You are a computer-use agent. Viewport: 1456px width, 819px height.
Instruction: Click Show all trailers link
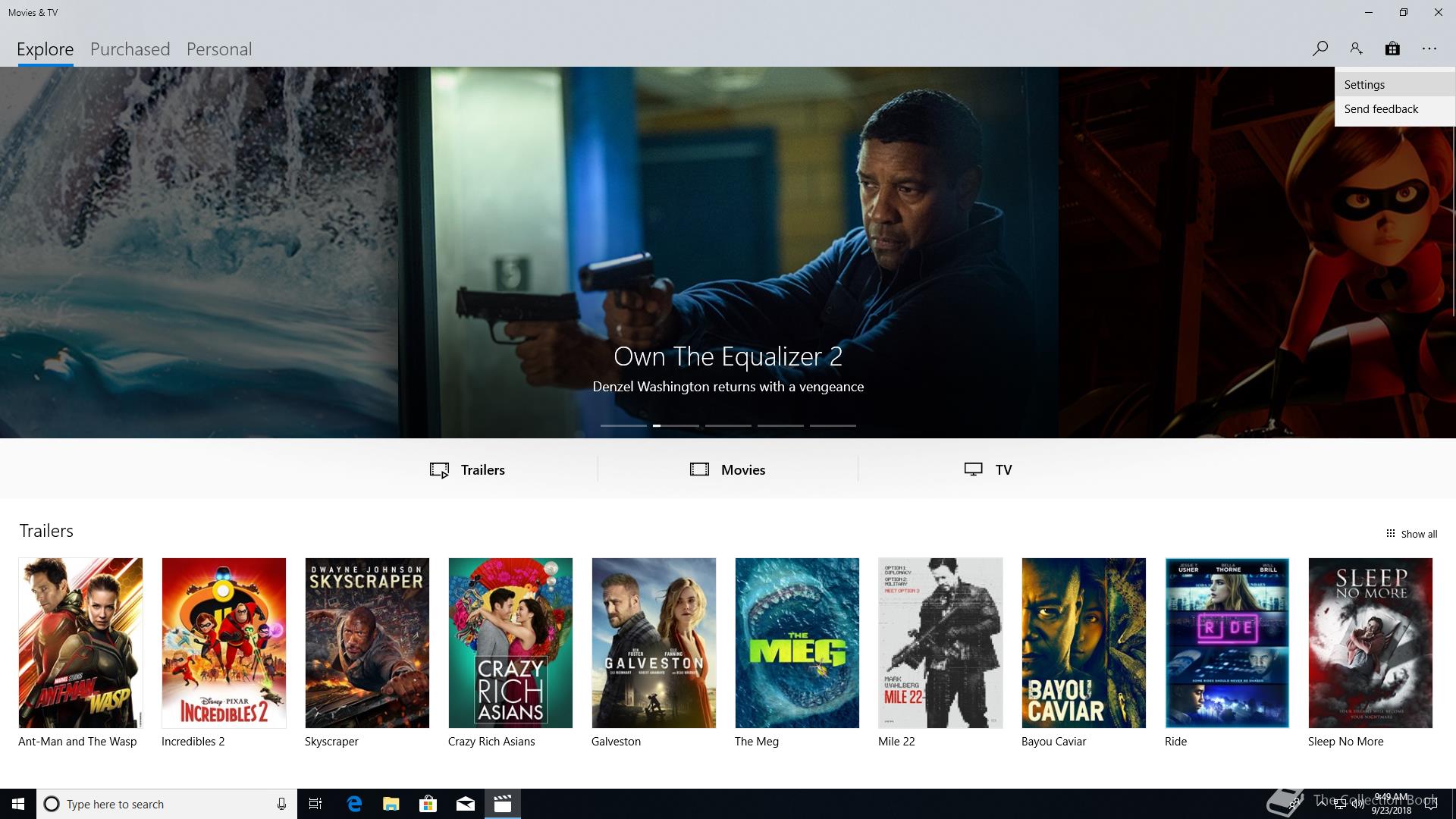click(1411, 534)
